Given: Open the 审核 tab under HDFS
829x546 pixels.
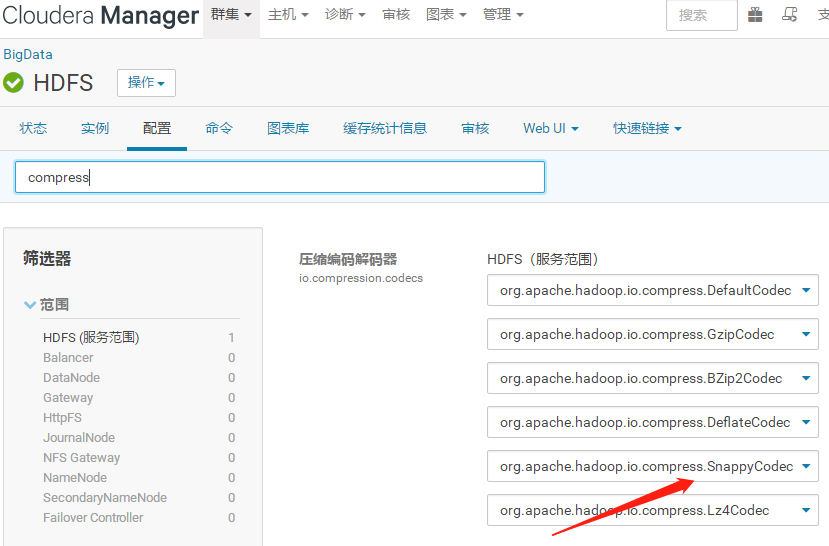Looking at the screenshot, I should [x=475, y=128].
